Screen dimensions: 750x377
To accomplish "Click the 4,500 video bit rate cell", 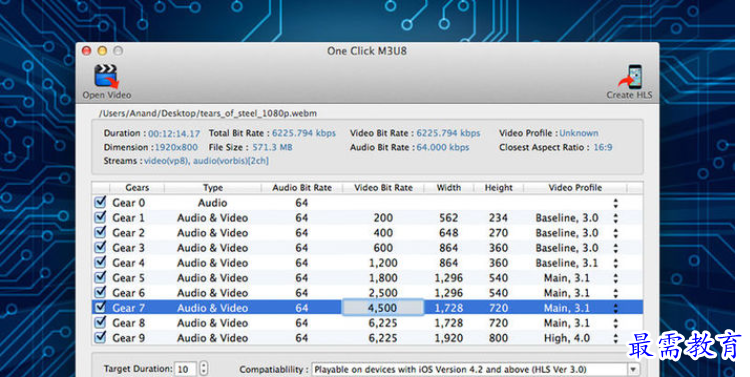I will 383,308.
